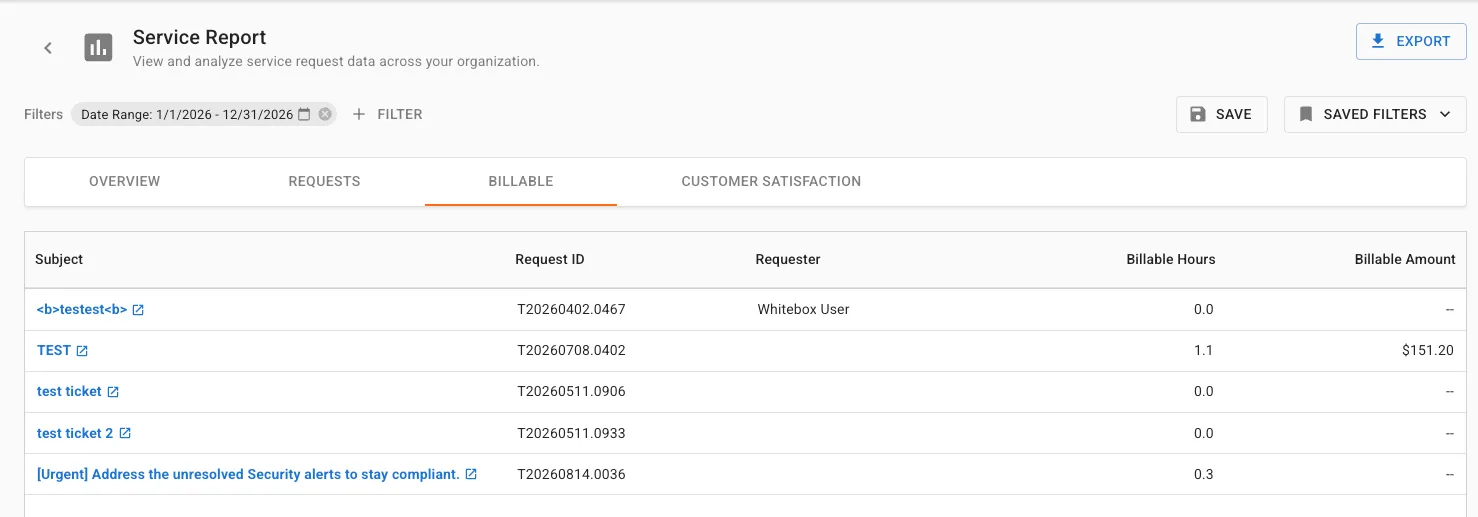This screenshot has height=517, width=1478.
Task: Open calendar icon in Date Range filter
Action: [x=305, y=114]
